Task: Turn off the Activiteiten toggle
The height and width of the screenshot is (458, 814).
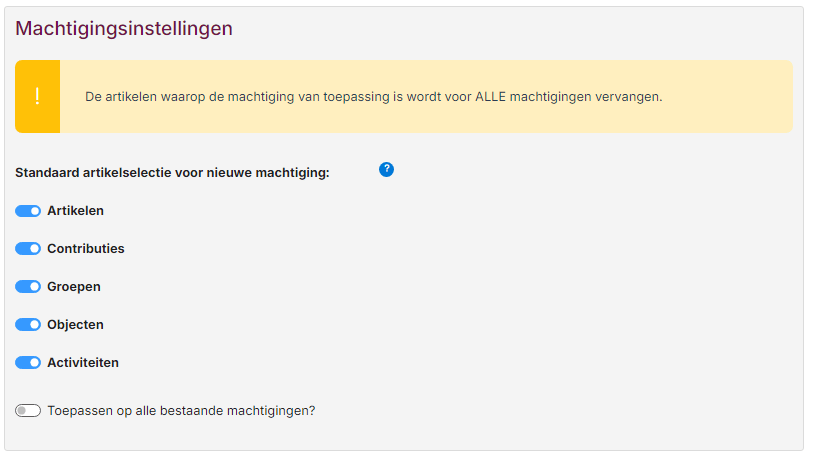Action: point(28,362)
